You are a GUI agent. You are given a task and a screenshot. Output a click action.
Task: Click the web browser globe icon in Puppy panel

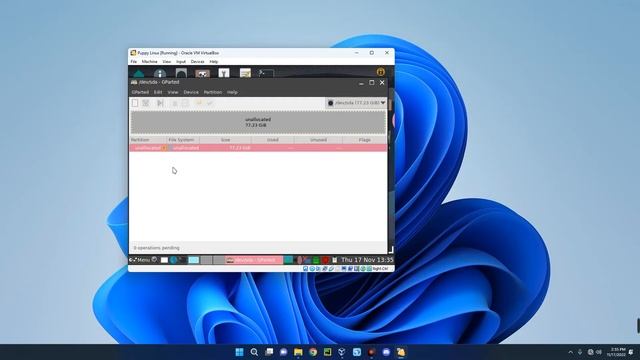pos(173,260)
